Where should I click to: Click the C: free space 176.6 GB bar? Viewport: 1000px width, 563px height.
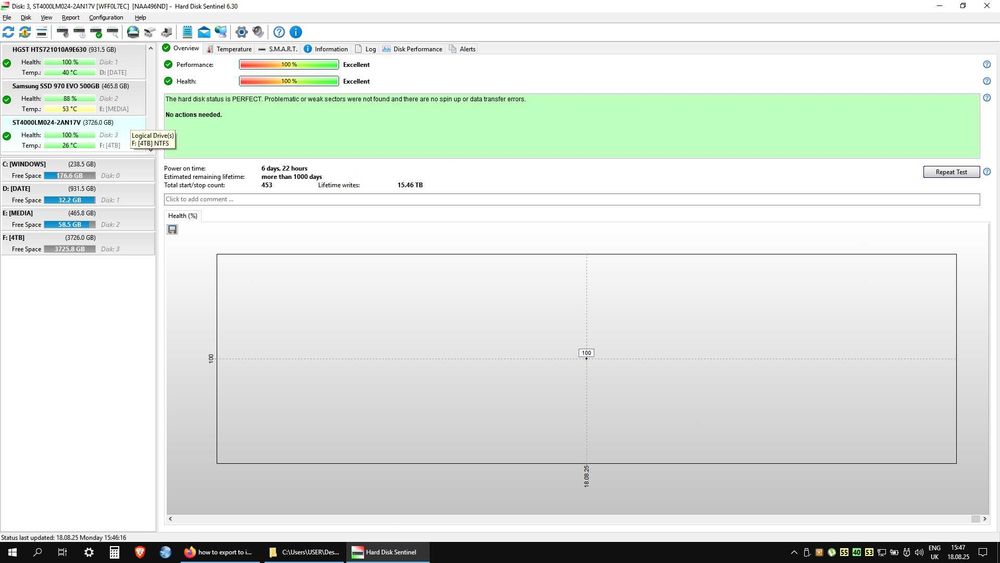pos(70,175)
